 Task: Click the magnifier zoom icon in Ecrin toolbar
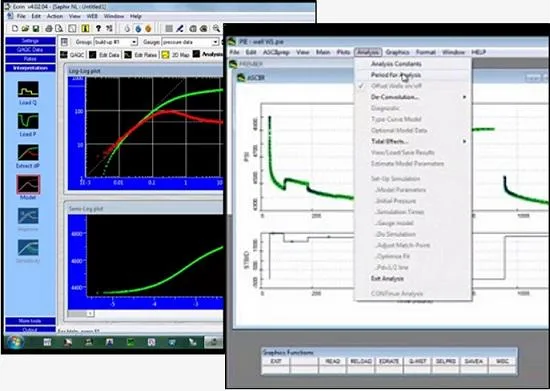[x=216, y=28]
